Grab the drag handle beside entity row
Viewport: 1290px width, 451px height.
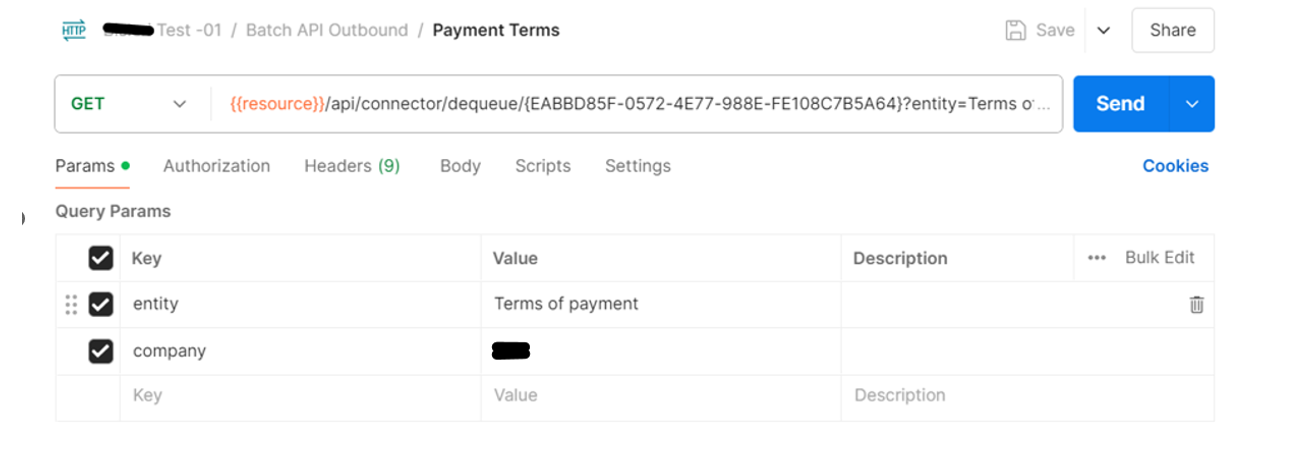point(71,305)
